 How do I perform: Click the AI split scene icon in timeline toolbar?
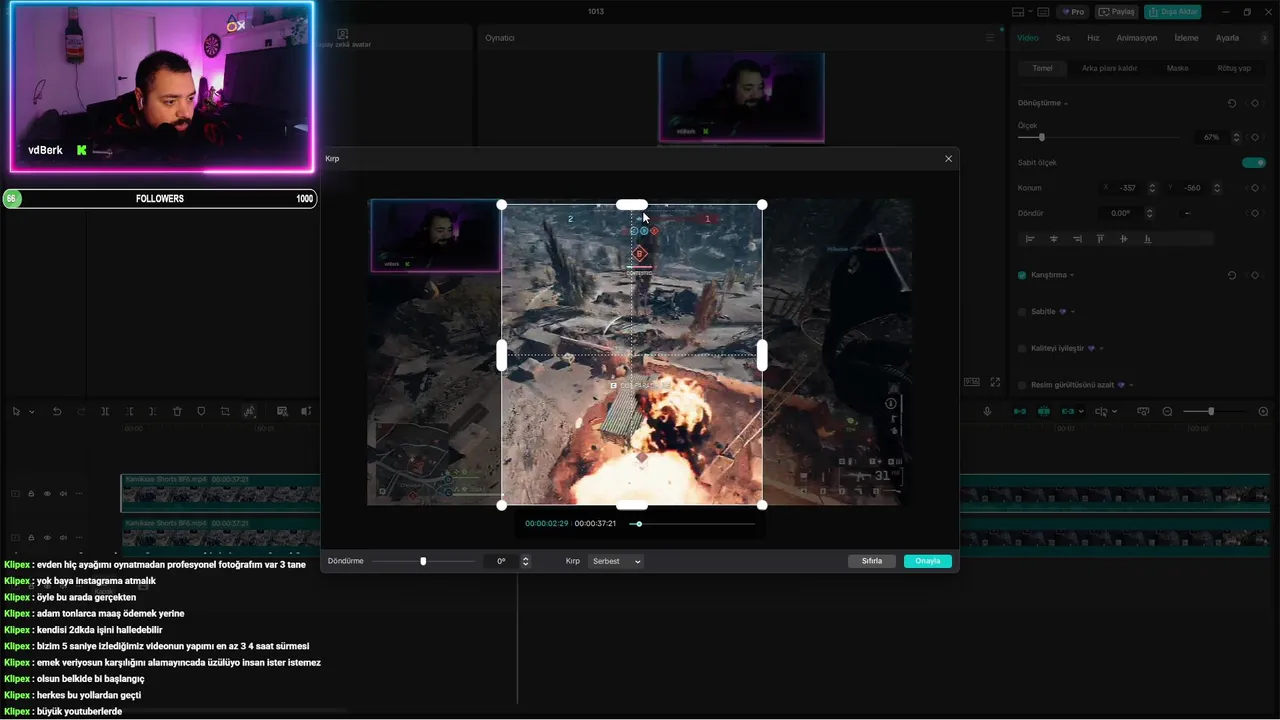[306, 411]
